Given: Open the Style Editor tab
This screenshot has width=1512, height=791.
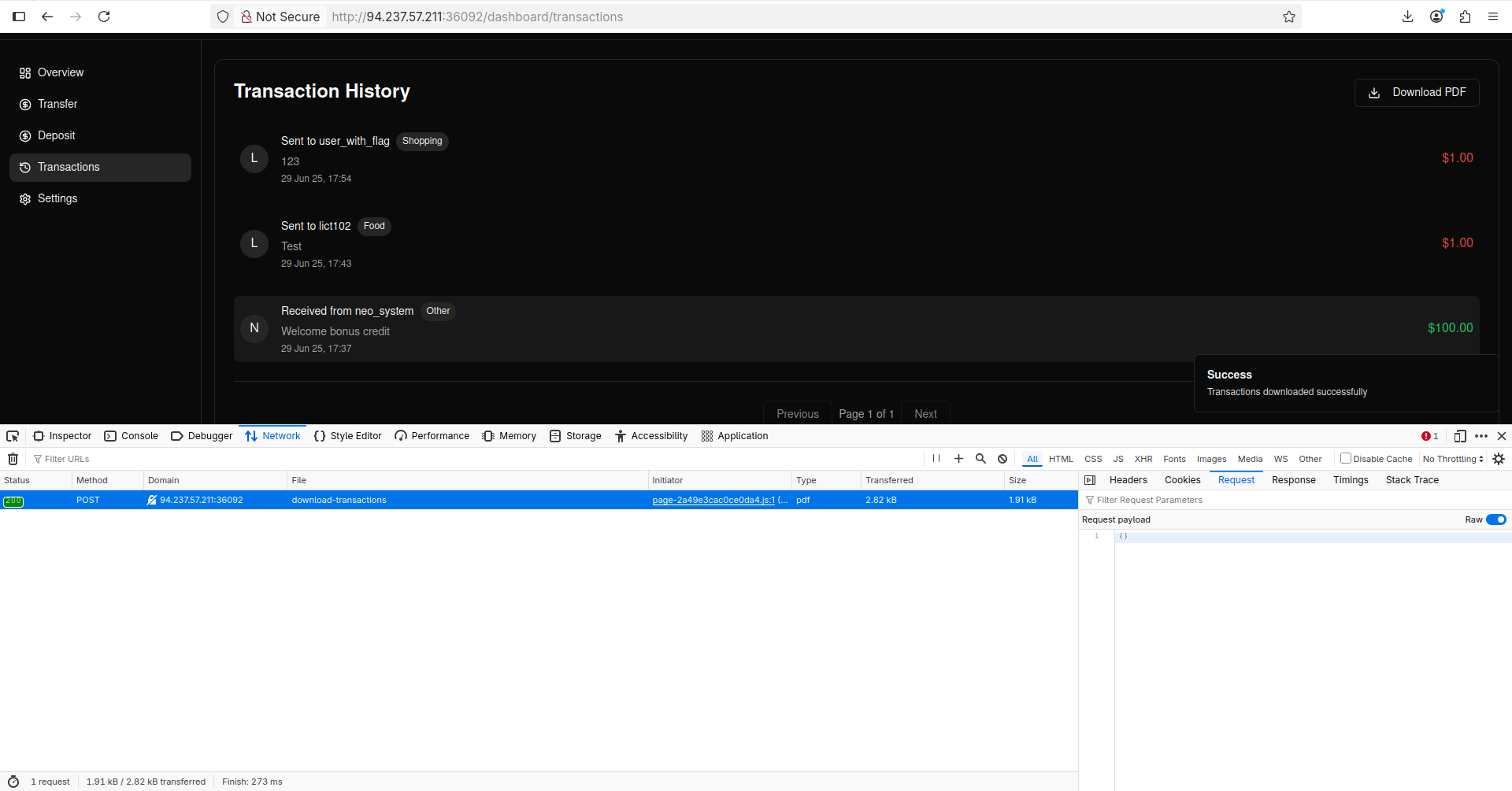Looking at the screenshot, I should tap(347, 436).
